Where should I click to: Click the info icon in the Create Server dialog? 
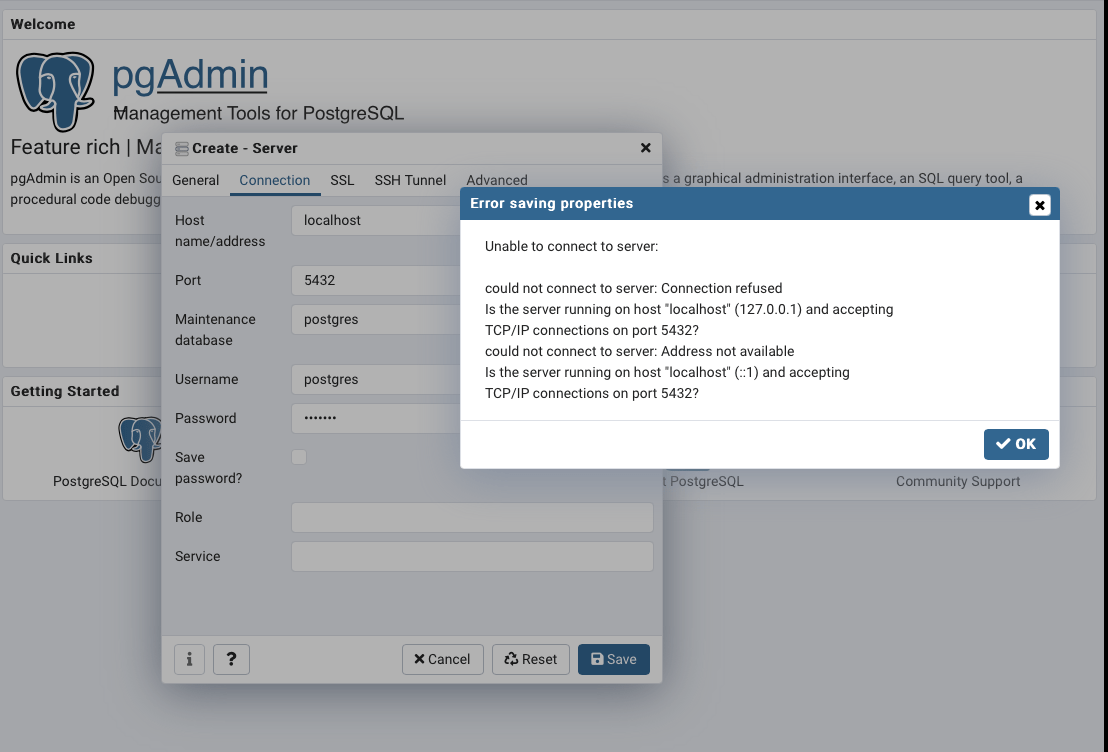point(189,659)
